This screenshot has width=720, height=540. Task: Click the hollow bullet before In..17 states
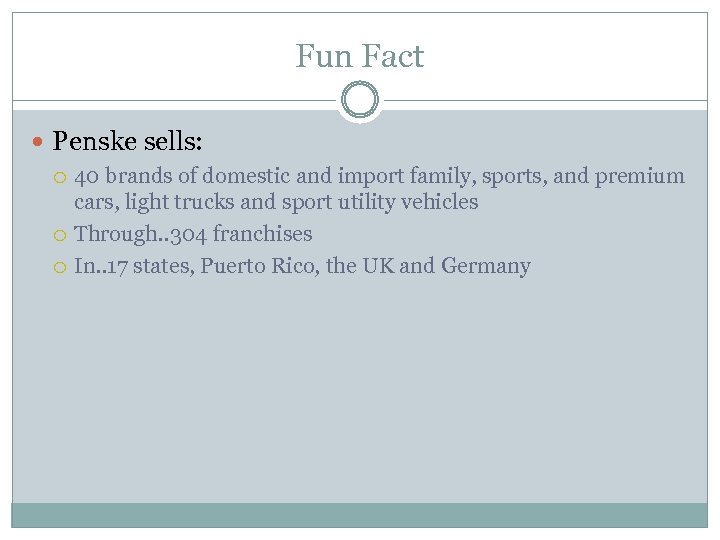tap(60, 267)
